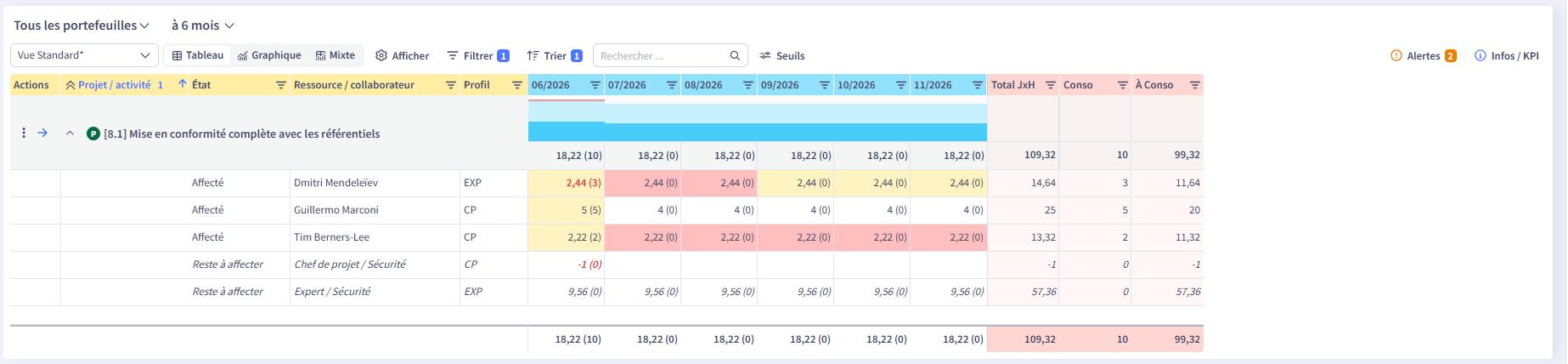Image resolution: width=1568 pixels, height=364 pixels.
Task: Select the Tableau view mode
Action: [x=198, y=55]
